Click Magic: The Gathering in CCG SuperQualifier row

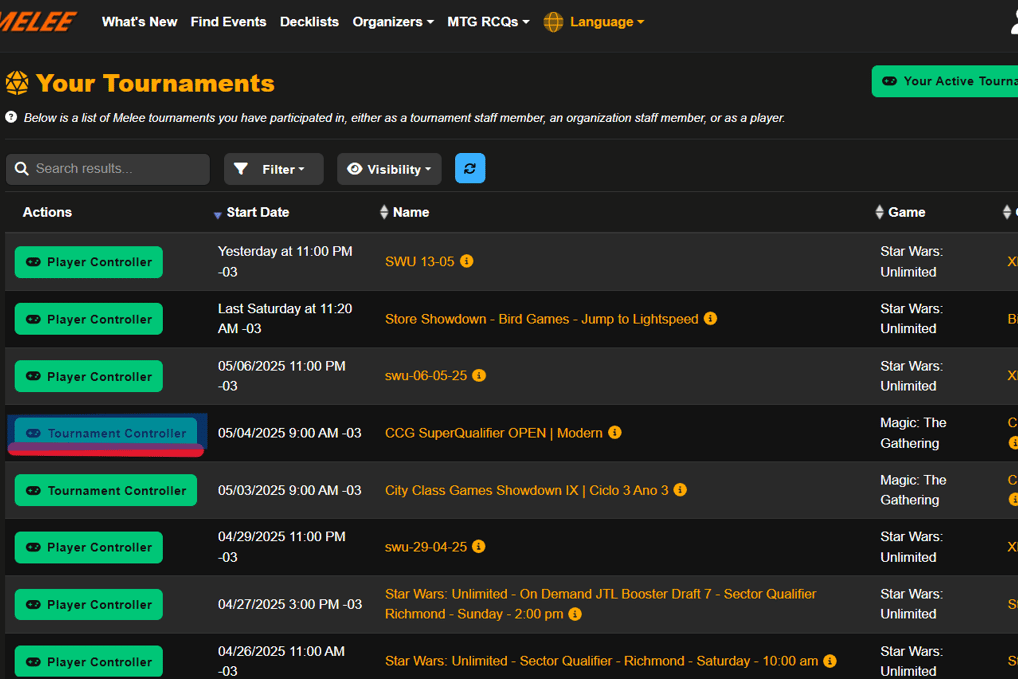(x=913, y=433)
